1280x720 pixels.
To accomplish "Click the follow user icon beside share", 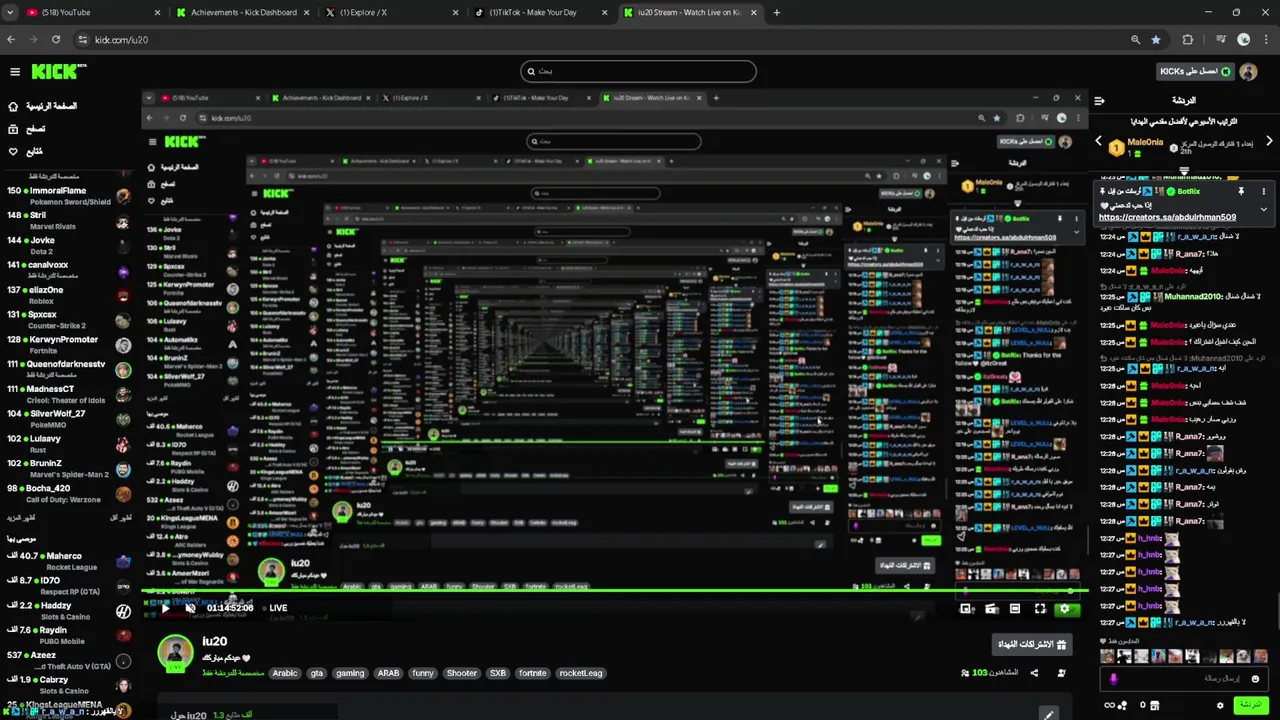I will point(1061,673).
